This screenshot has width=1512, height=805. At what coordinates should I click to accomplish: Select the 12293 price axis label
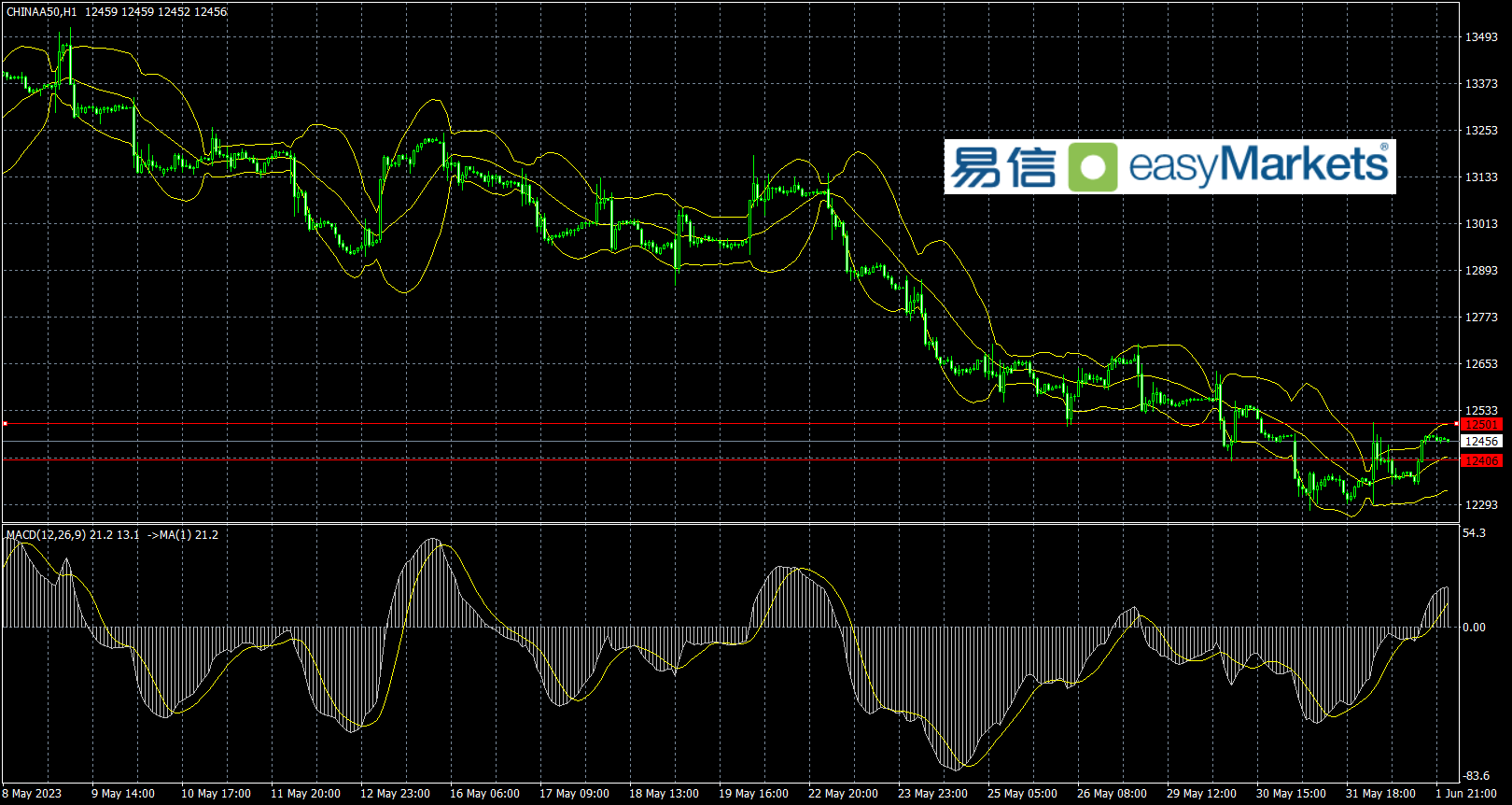(1480, 505)
